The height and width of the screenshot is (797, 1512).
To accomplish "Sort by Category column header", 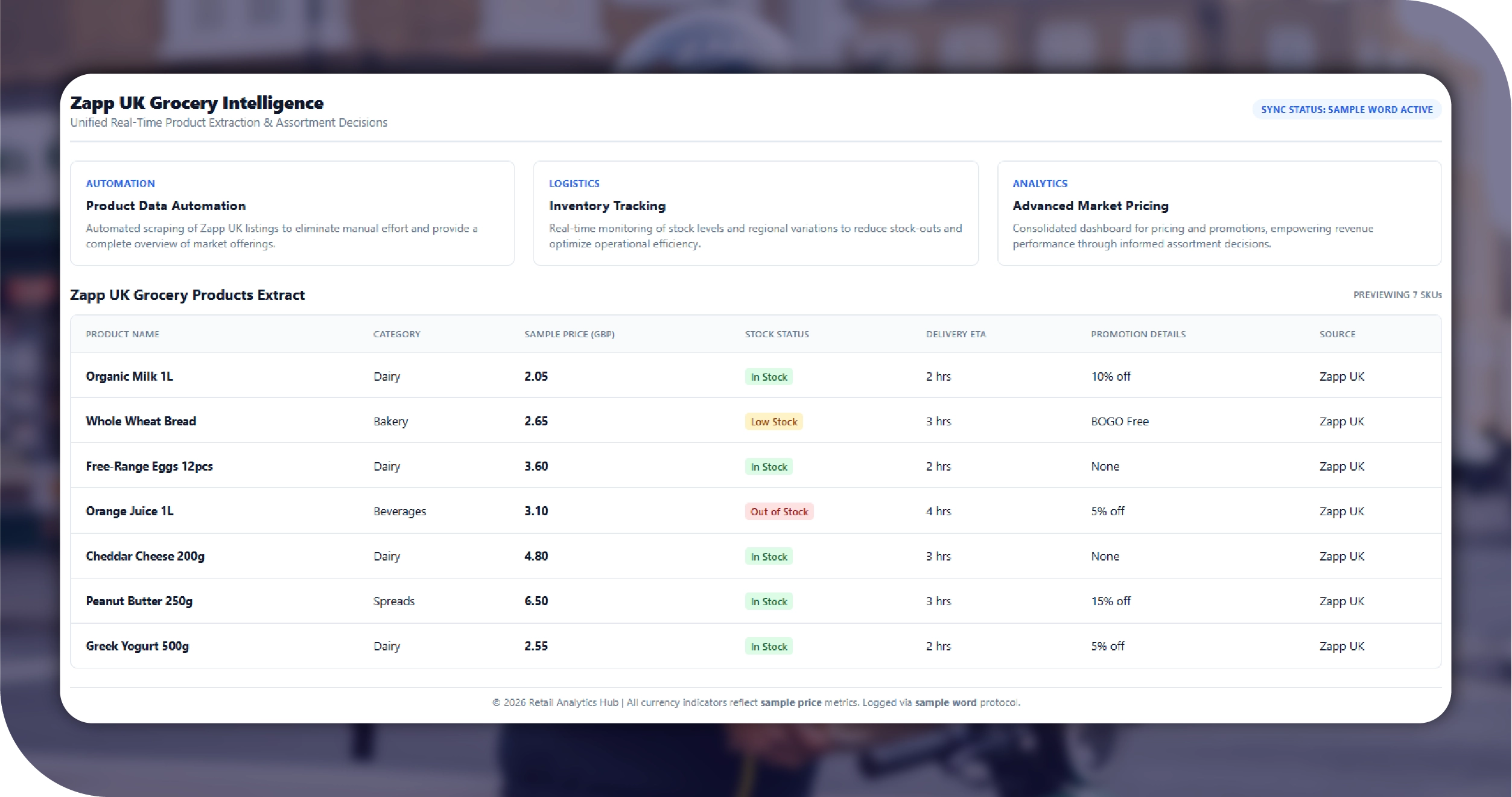I will click(x=396, y=334).
